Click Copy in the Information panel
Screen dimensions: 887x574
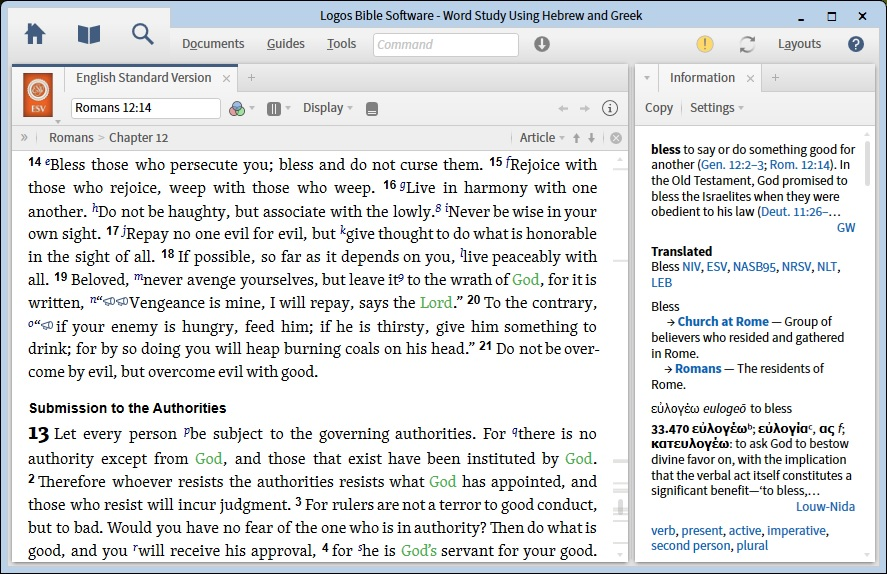click(659, 108)
